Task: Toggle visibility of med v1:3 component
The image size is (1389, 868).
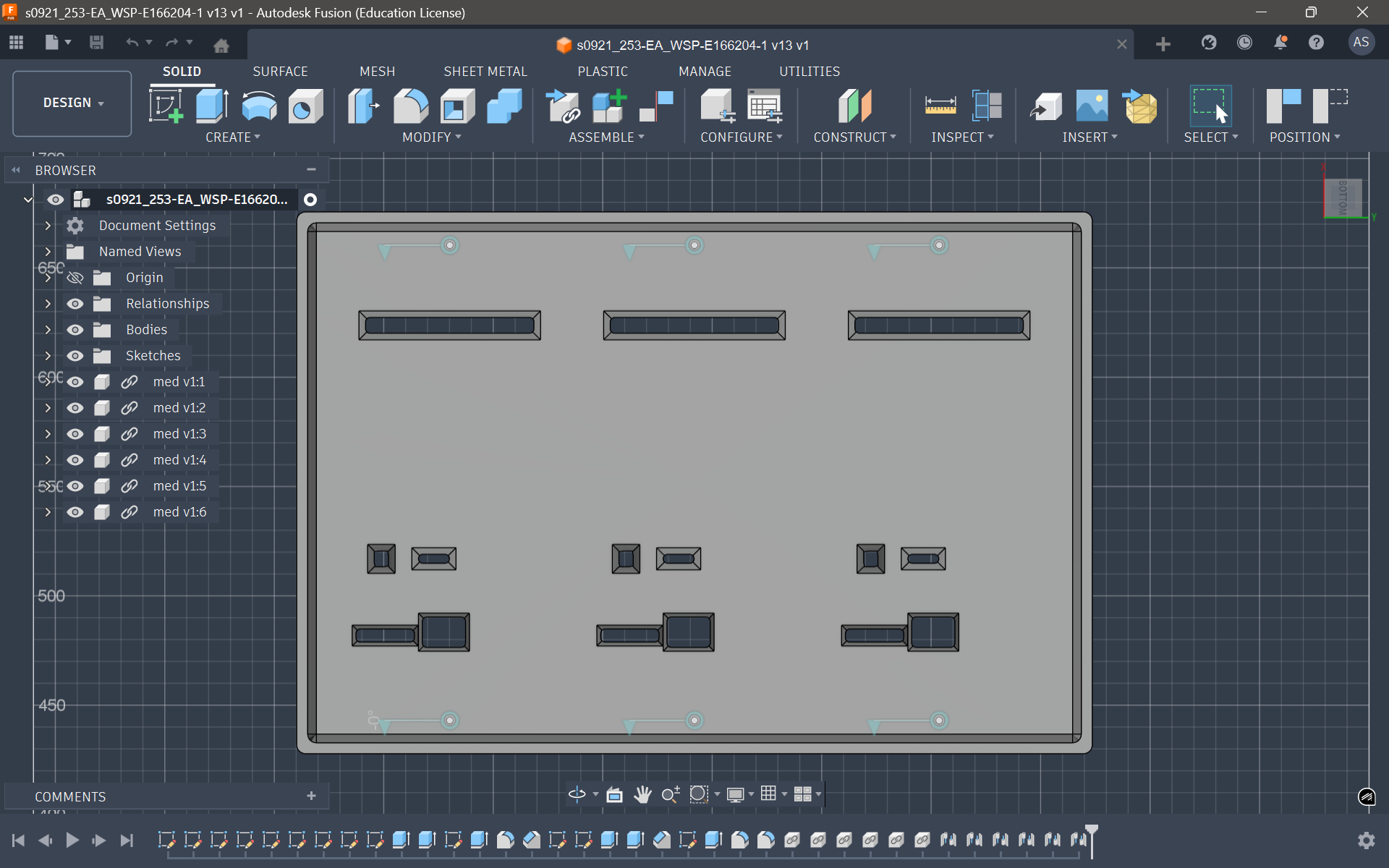Action: (x=75, y=434)
